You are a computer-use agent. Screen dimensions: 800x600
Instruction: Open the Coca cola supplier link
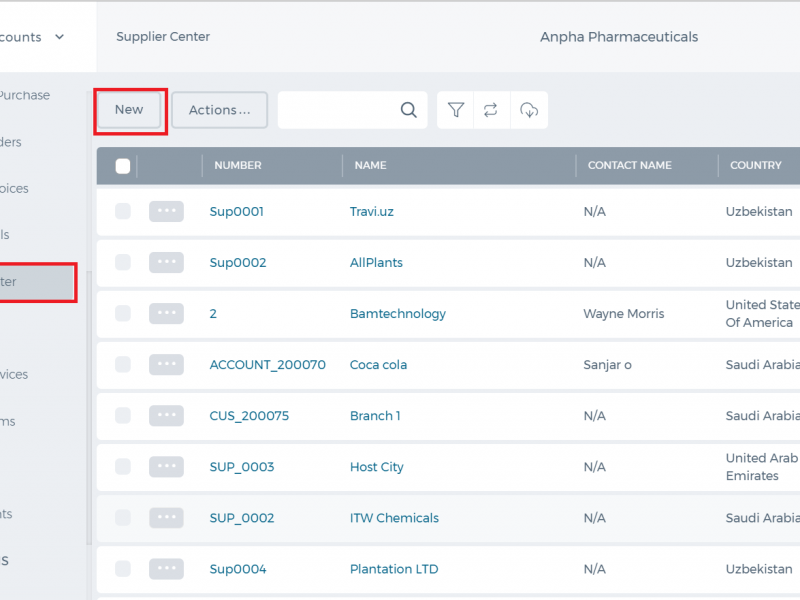(378, 365)
